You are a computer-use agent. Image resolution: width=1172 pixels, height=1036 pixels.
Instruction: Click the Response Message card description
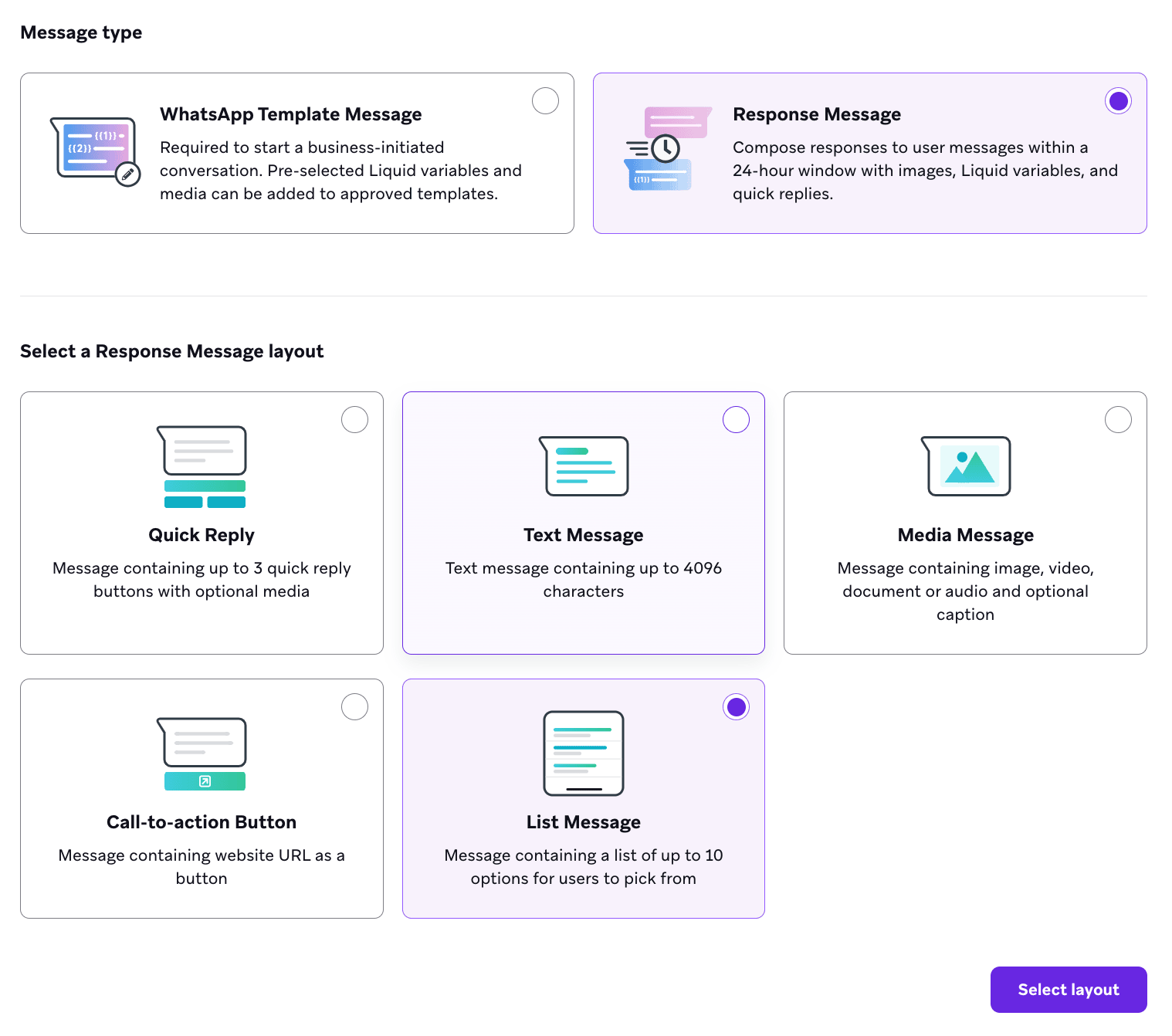pos(925,171)
